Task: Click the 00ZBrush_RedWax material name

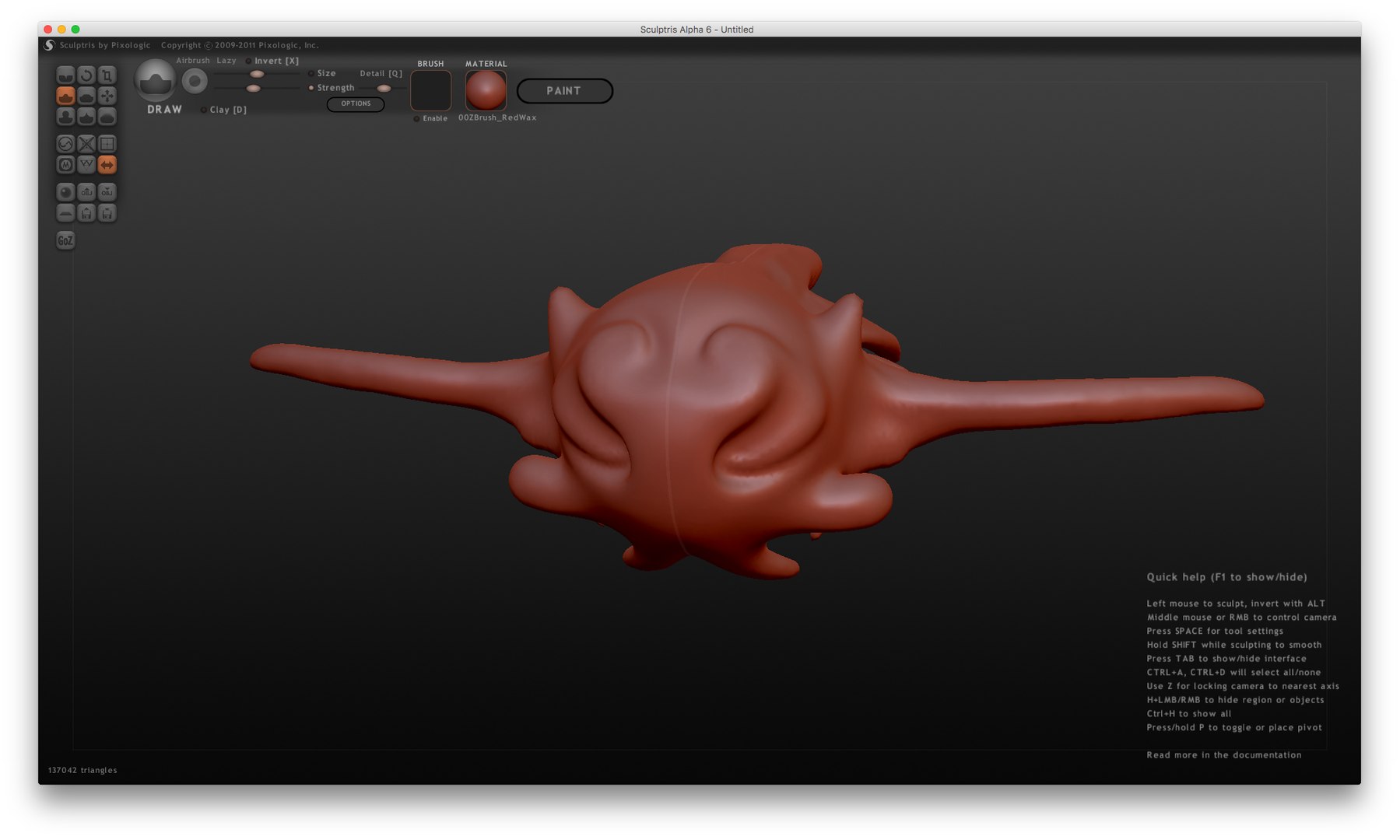Action: (497, 117)
